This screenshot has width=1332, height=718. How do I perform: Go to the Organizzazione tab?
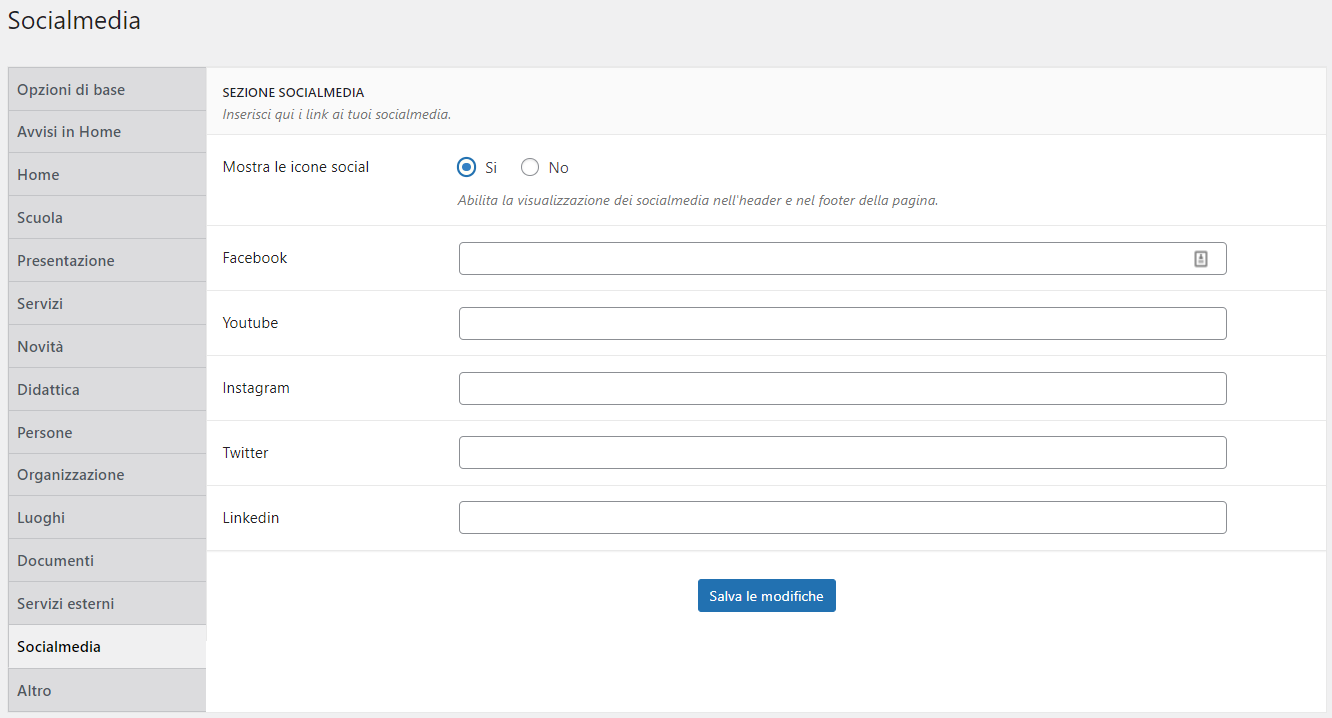[107, 475]
